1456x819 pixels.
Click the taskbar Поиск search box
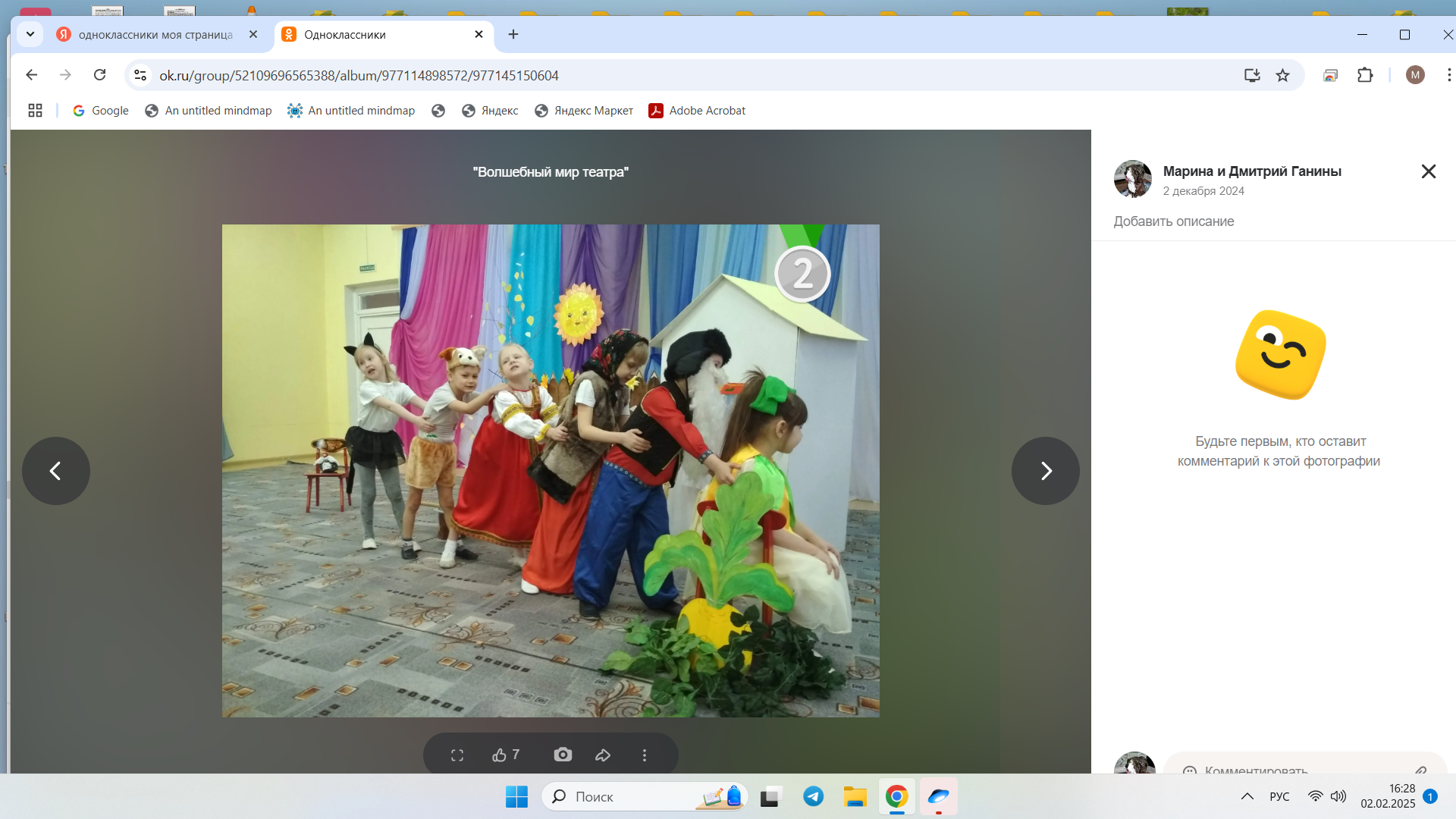tap(645, 797)
